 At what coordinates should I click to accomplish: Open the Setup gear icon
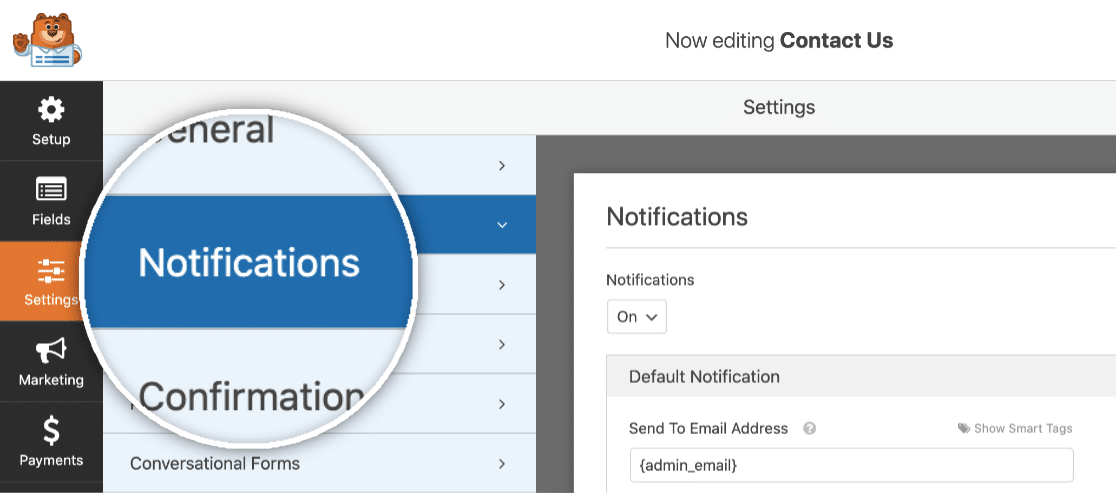pos(51,110)
